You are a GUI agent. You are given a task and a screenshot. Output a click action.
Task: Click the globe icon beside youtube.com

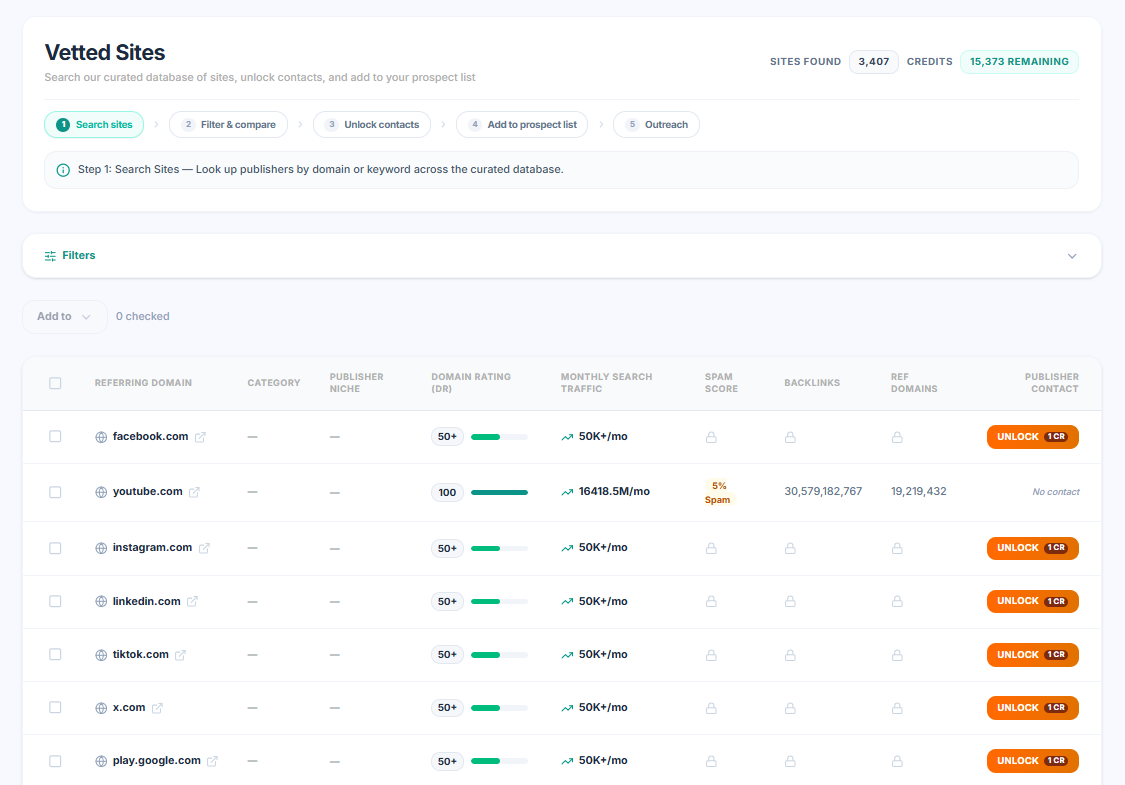tap(101, 492)
